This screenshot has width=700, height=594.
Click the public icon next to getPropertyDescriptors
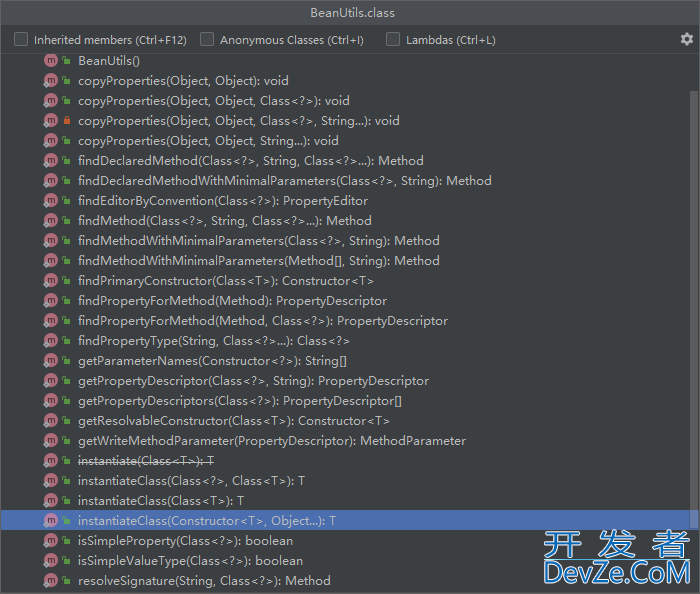click(67, 401)
